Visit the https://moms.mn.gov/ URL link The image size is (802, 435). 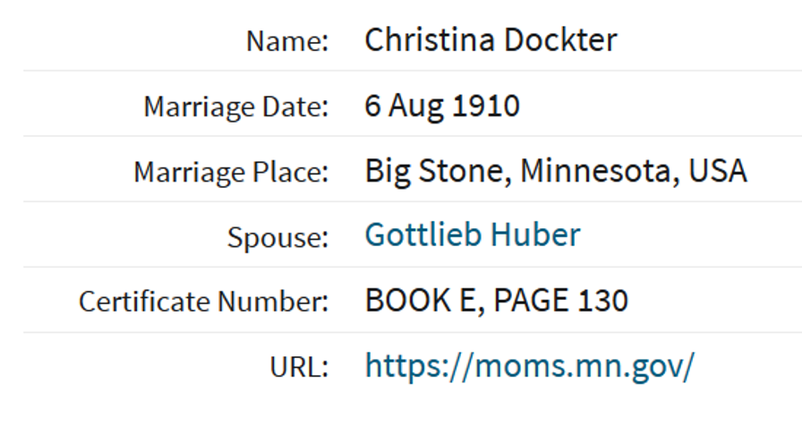tap(530, 366)
